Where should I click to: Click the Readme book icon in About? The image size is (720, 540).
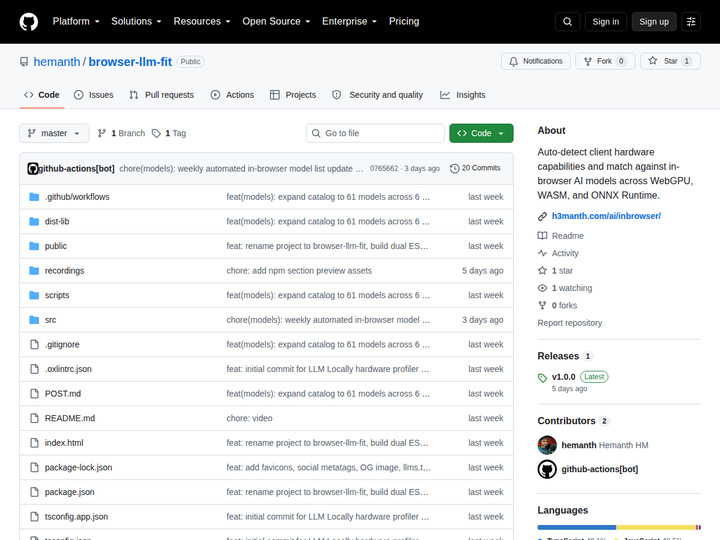coord(542,236)
